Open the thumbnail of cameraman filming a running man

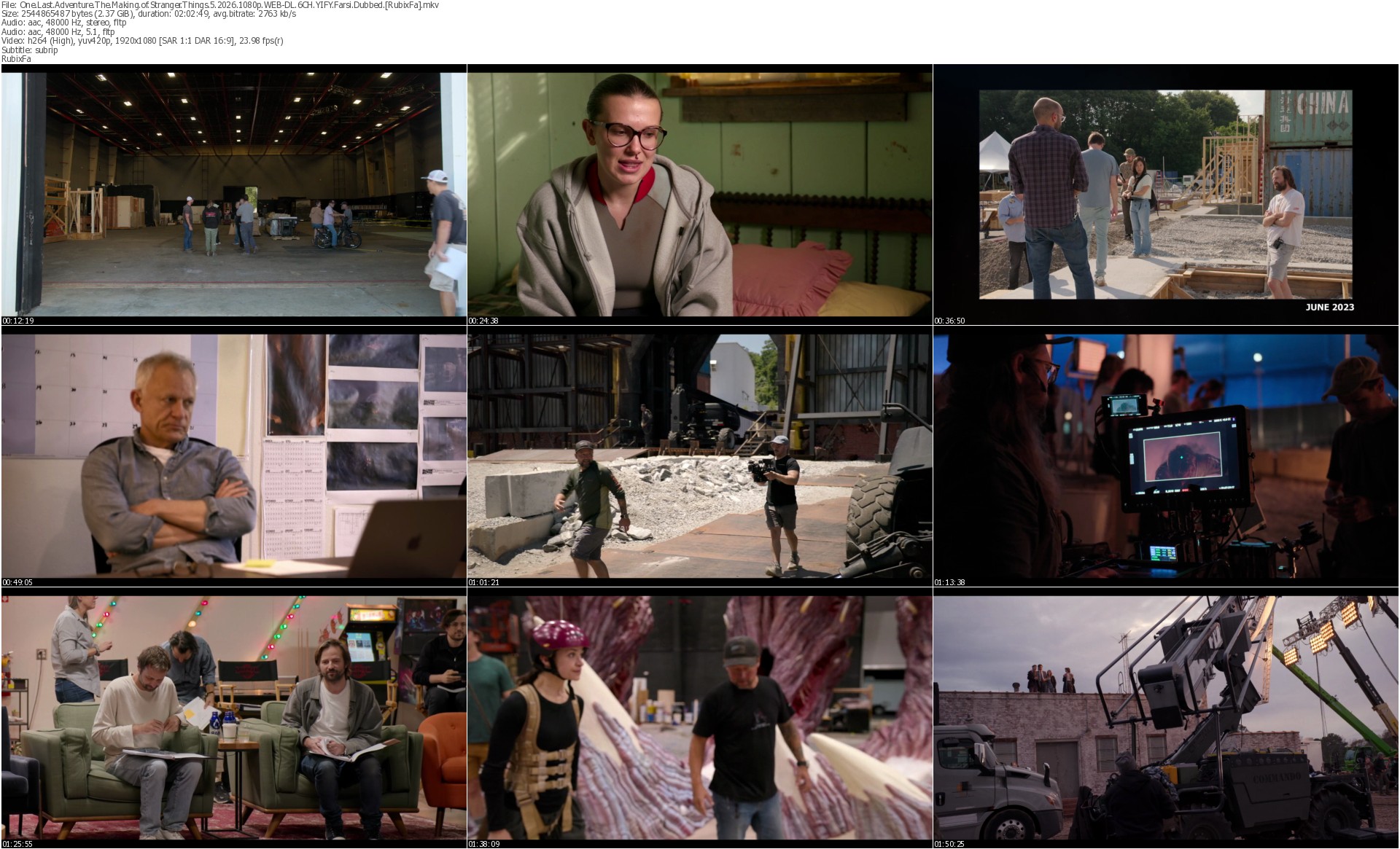pyautogui.click(x=700, y=456)
